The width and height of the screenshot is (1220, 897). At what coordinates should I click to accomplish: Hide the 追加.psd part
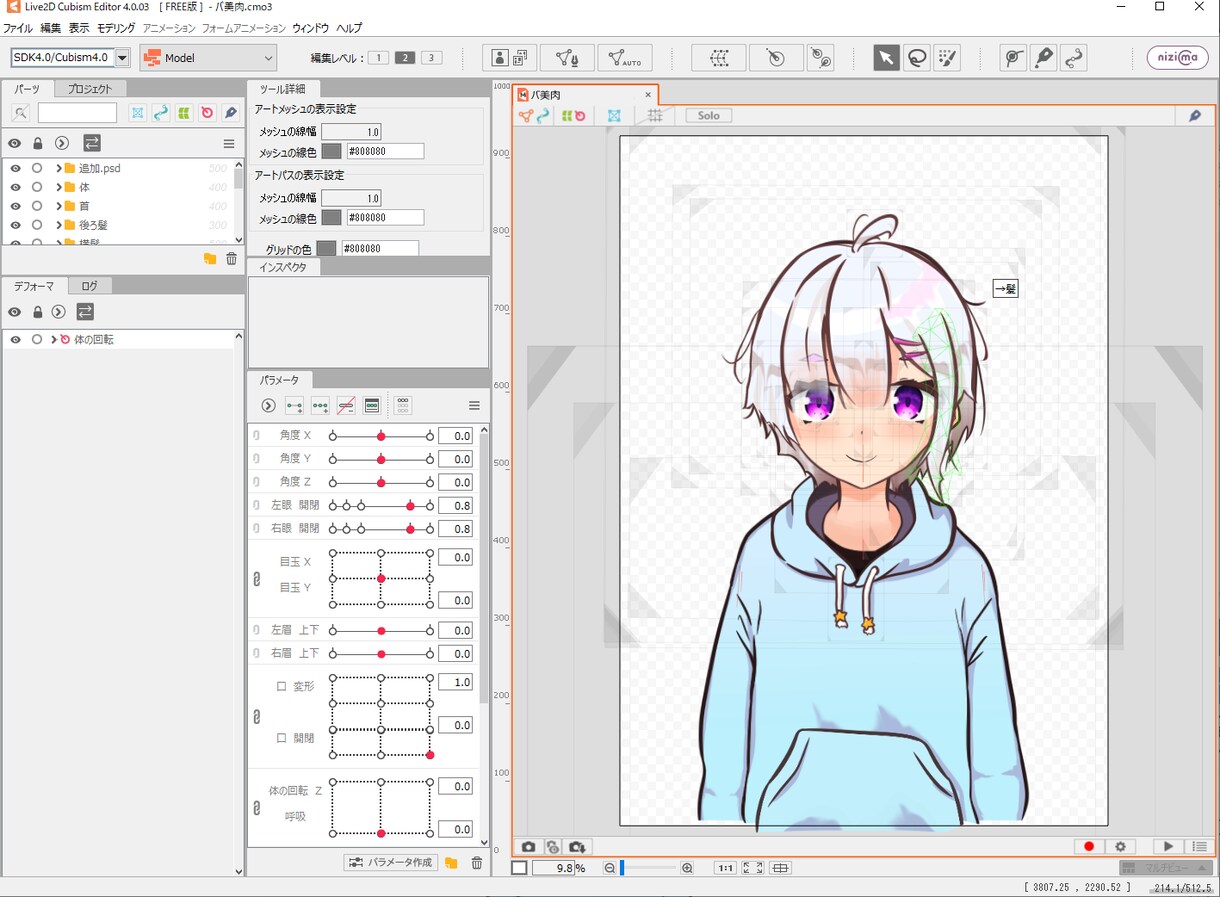tap(16, 168)
